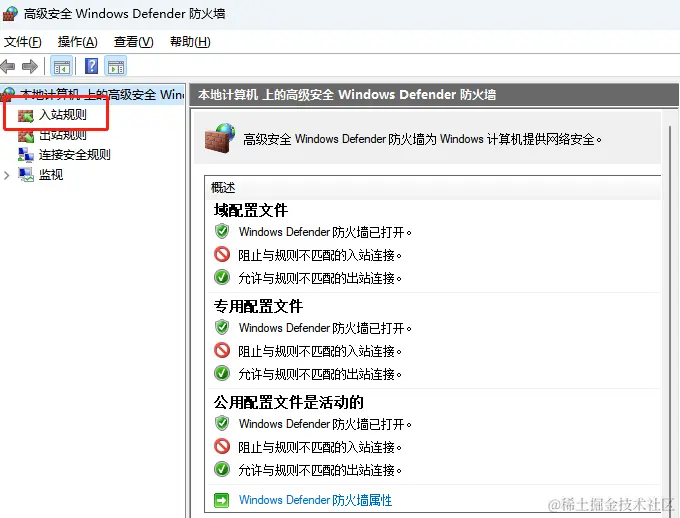Expand the 监视 tree node arrow
Image resolution: width=680 pixels, height=518 pixels.
(x=7, y=175)
